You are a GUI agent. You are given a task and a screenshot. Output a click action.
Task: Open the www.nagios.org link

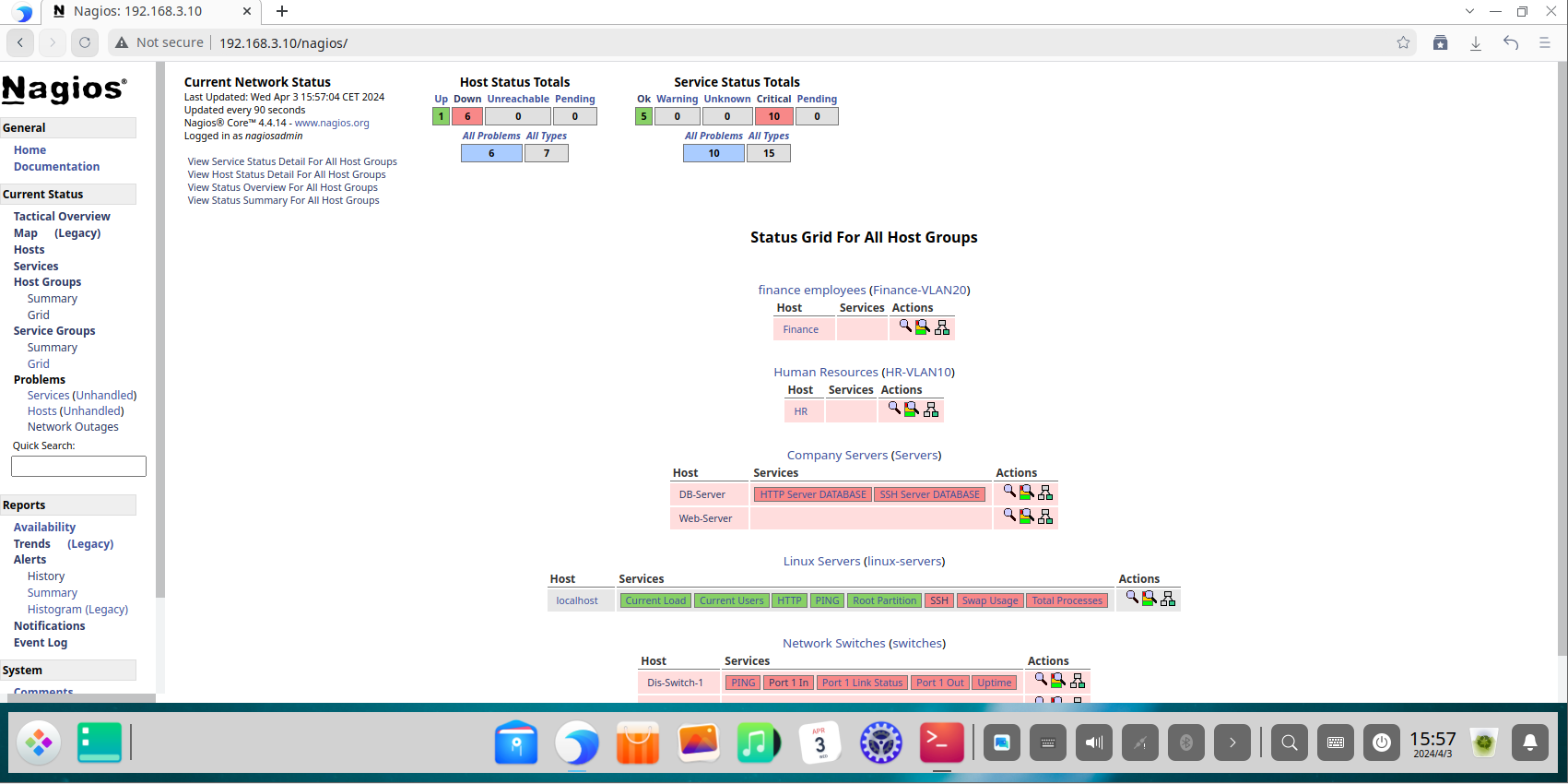tap(332, 123)
